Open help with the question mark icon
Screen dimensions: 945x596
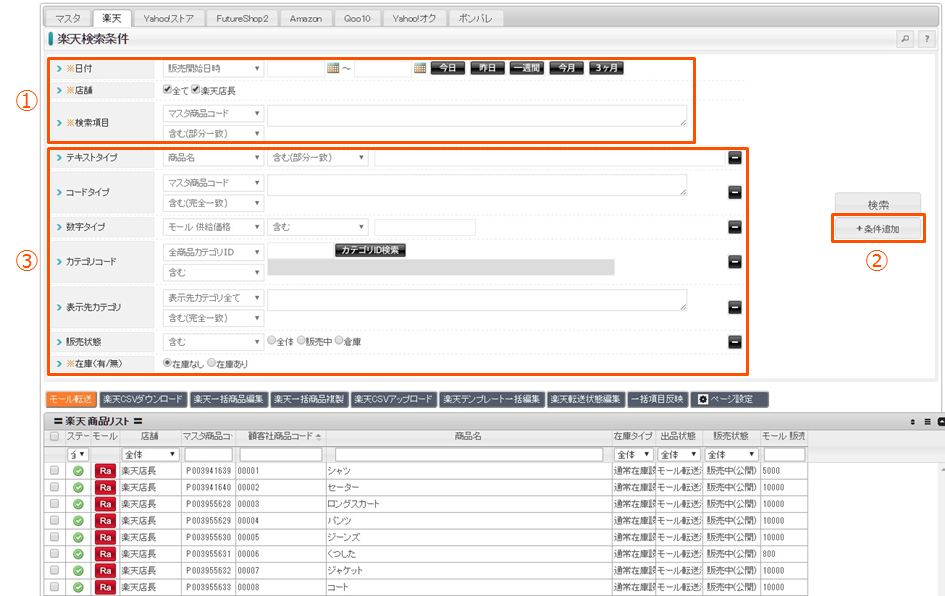click(x=927, y=39)
